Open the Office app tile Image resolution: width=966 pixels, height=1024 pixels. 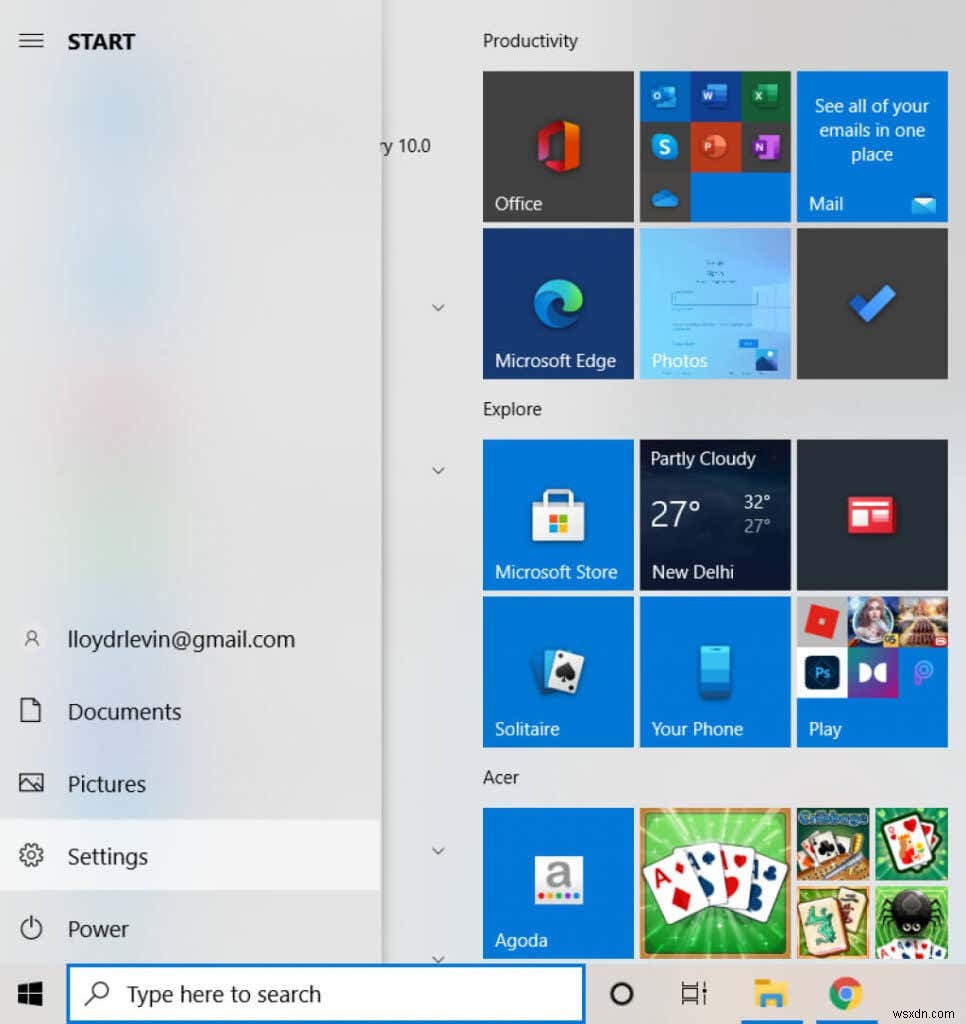(557, 146)
